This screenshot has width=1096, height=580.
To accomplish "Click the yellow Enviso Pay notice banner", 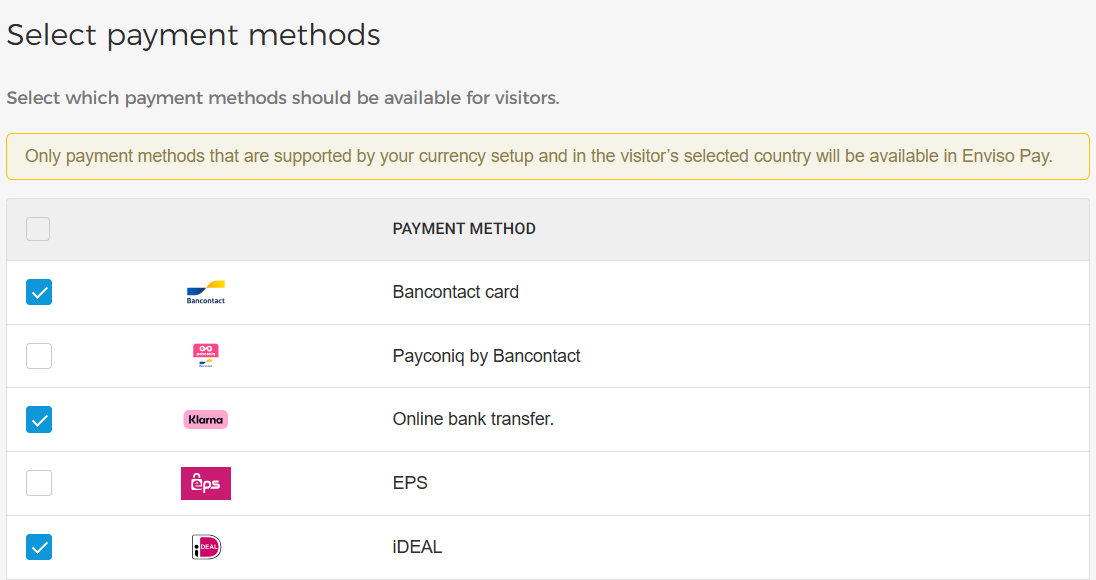I will pos(548,157).
